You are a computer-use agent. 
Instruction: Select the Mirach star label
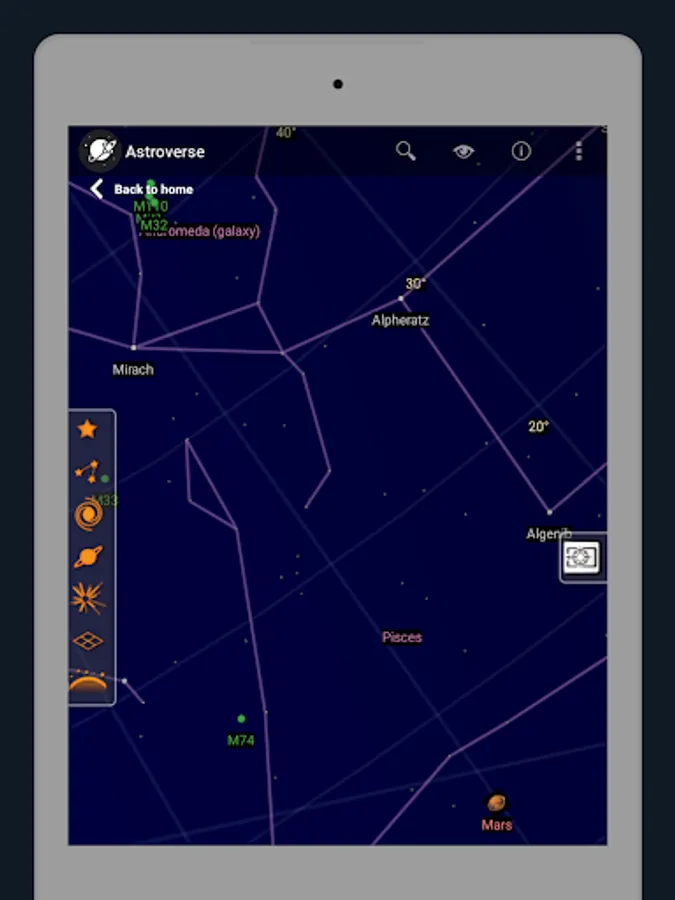133,370
